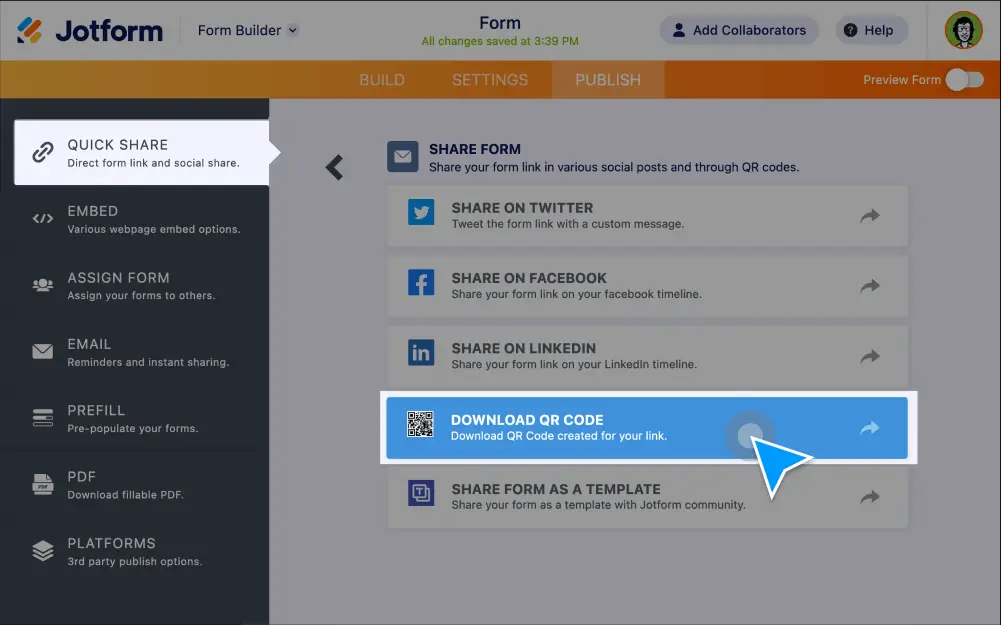The width and height of the screenshot is (1001, 625).
Task: Switch to the Build tab
Action: click(x=382, y=80)
